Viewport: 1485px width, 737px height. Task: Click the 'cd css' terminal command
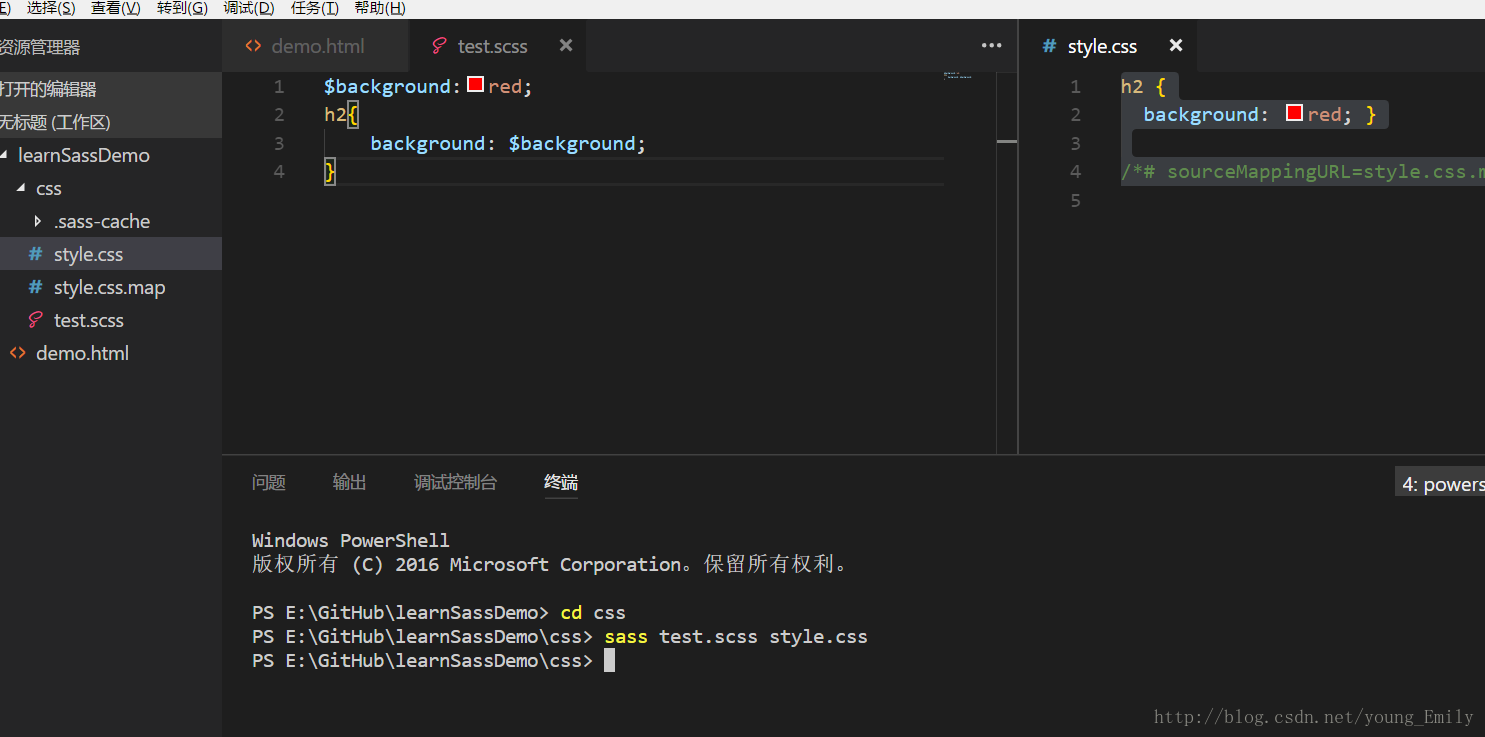tap(593, 612)
